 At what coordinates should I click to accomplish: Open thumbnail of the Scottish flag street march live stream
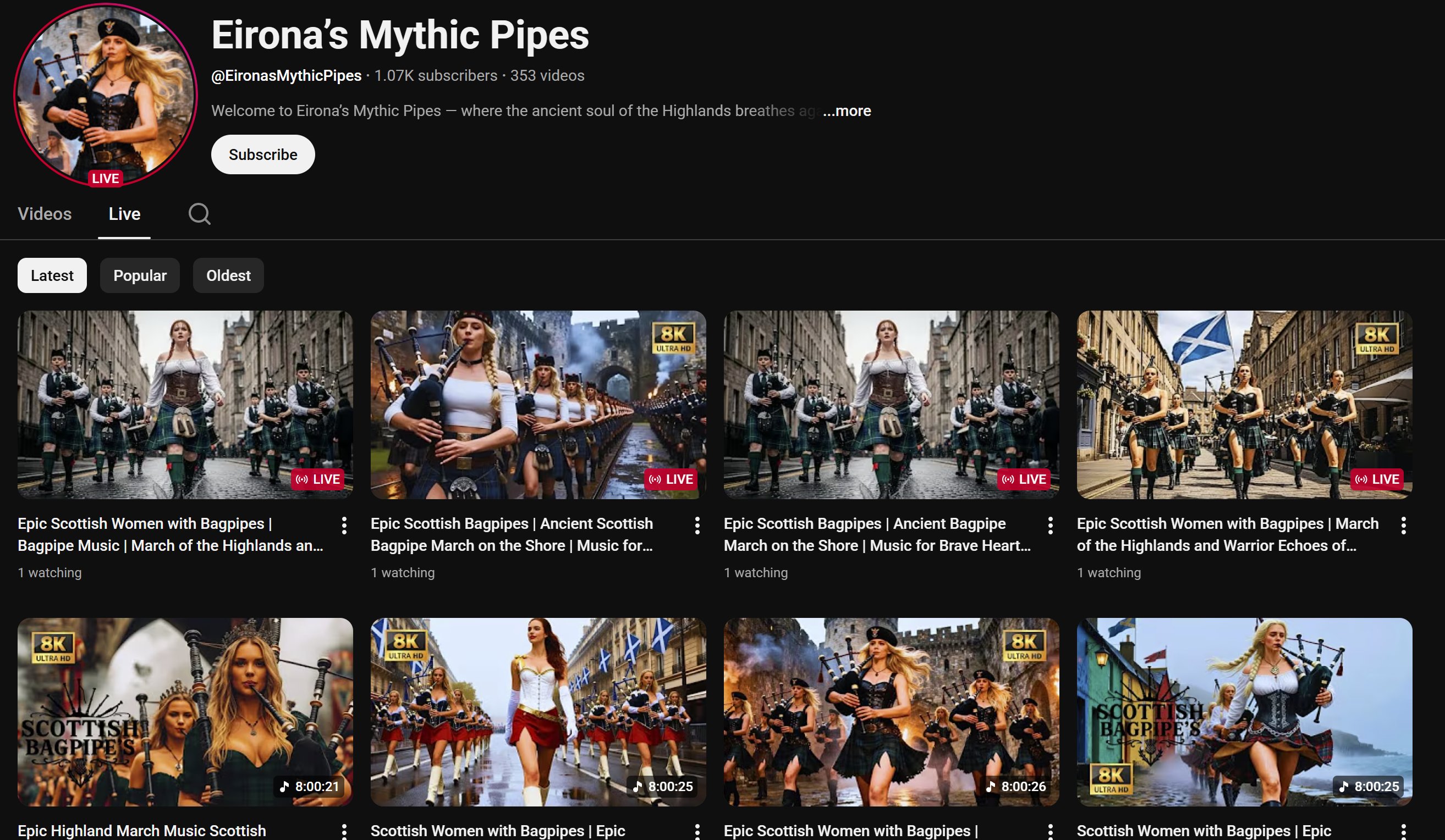1244,404
